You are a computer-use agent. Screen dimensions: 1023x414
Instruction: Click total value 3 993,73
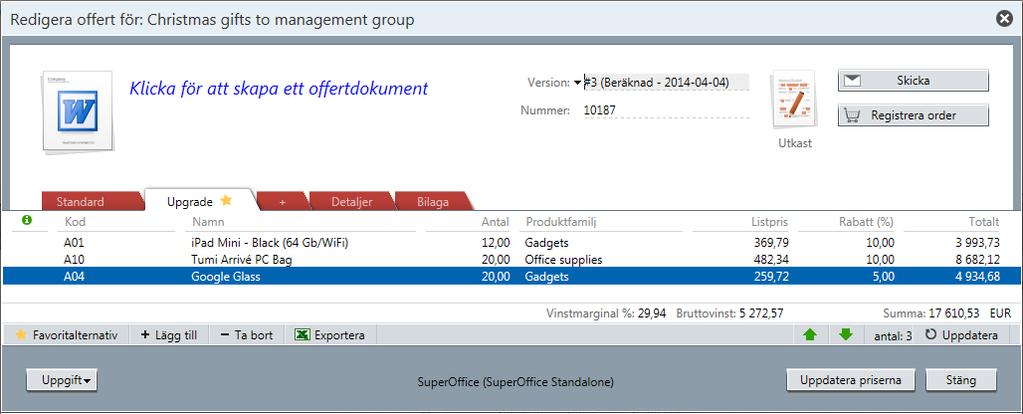coord(978,243)
